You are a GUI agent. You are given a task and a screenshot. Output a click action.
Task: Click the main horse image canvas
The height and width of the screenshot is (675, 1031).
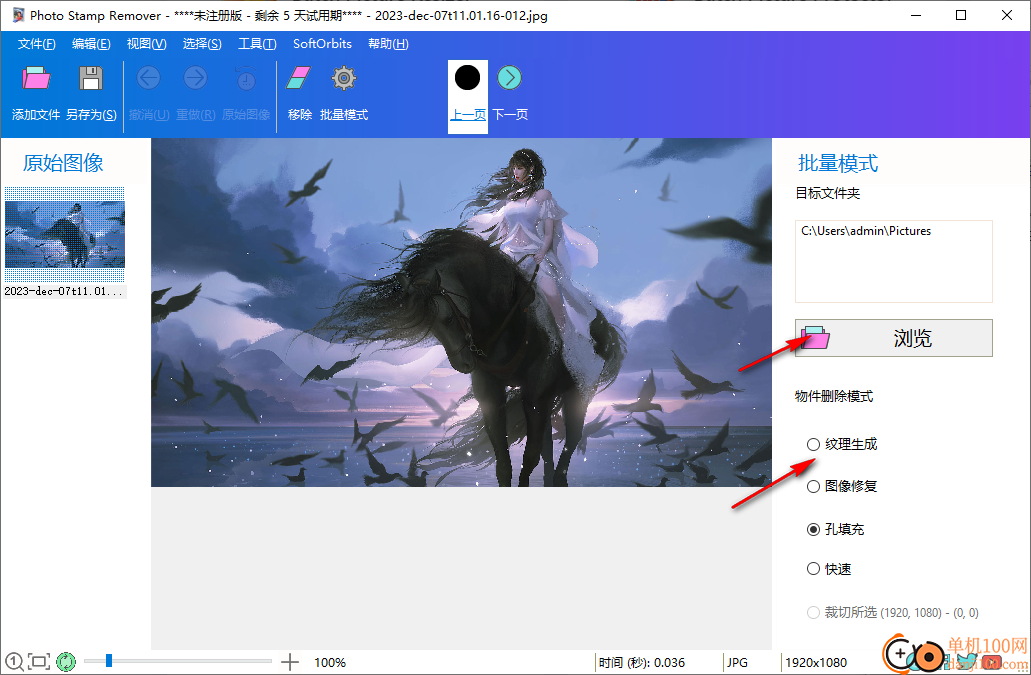pyautogui.click(x=461, y=312)
